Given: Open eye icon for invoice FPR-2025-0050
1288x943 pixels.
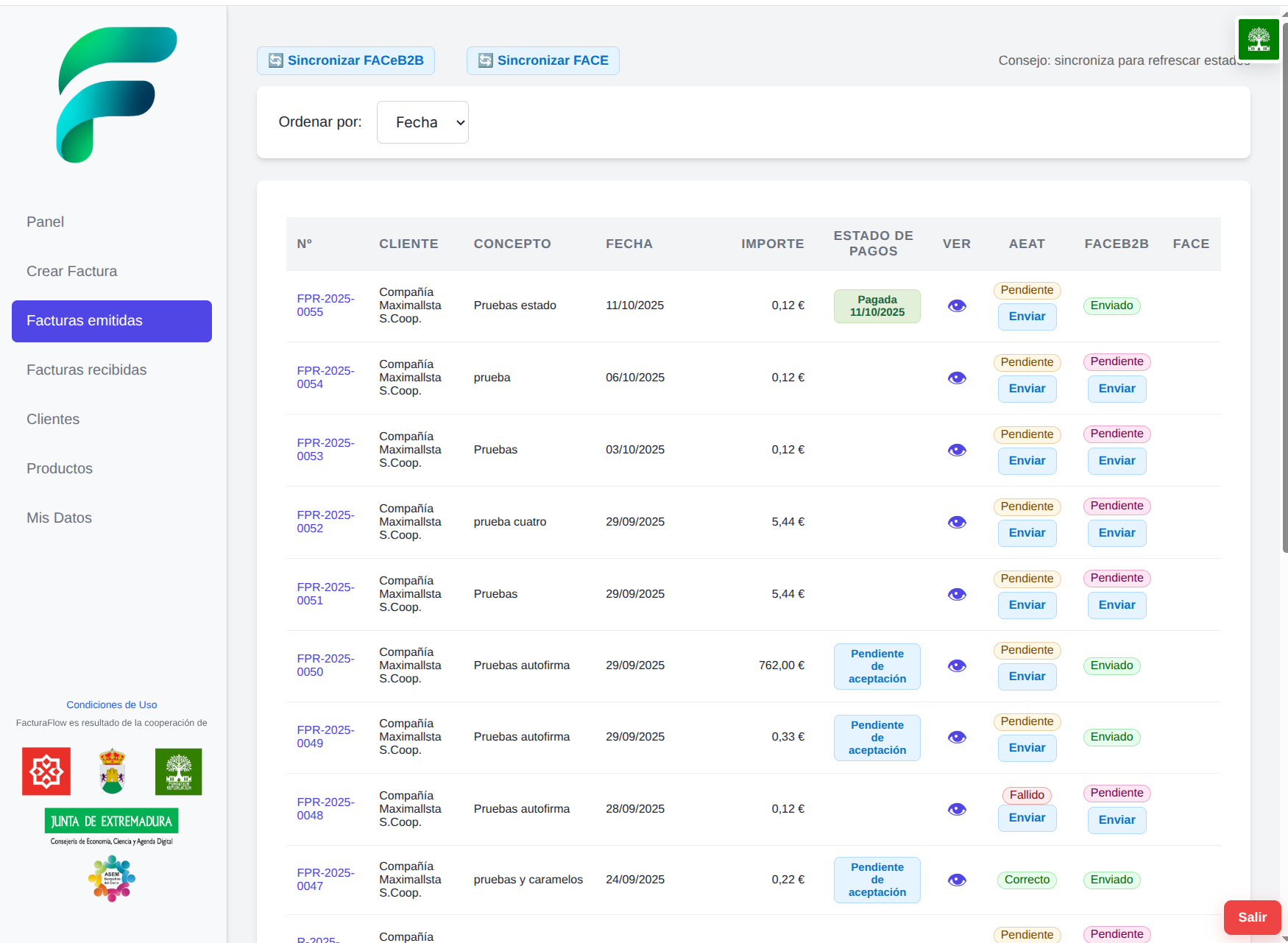Looking at the screenshot, I should pyautogui.click(x=957, y=666).
